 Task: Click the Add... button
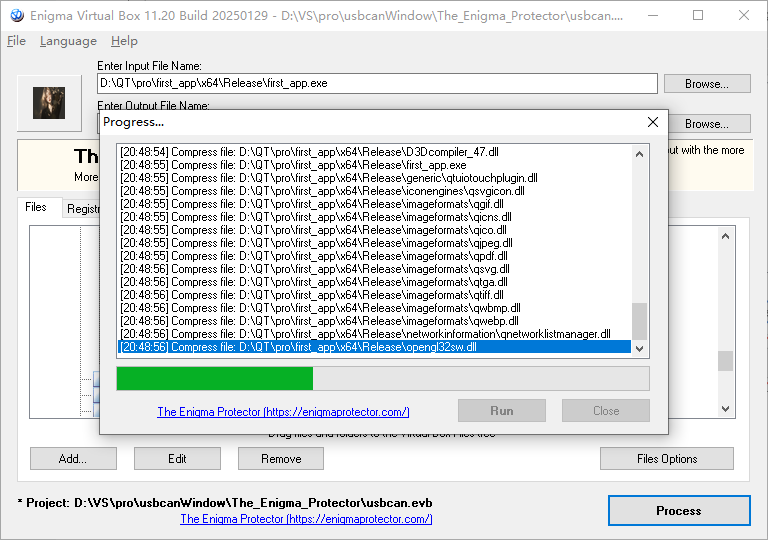click(73, 459)
